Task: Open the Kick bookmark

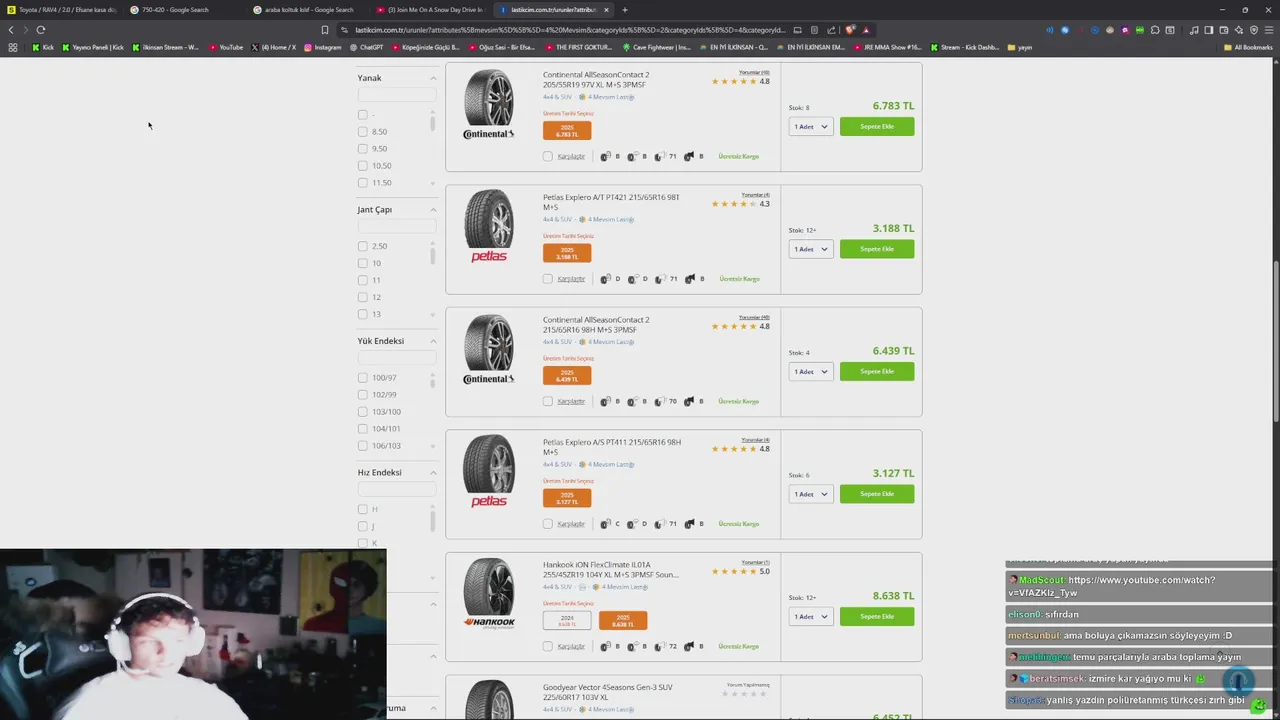Action: (x=43, y=47)
